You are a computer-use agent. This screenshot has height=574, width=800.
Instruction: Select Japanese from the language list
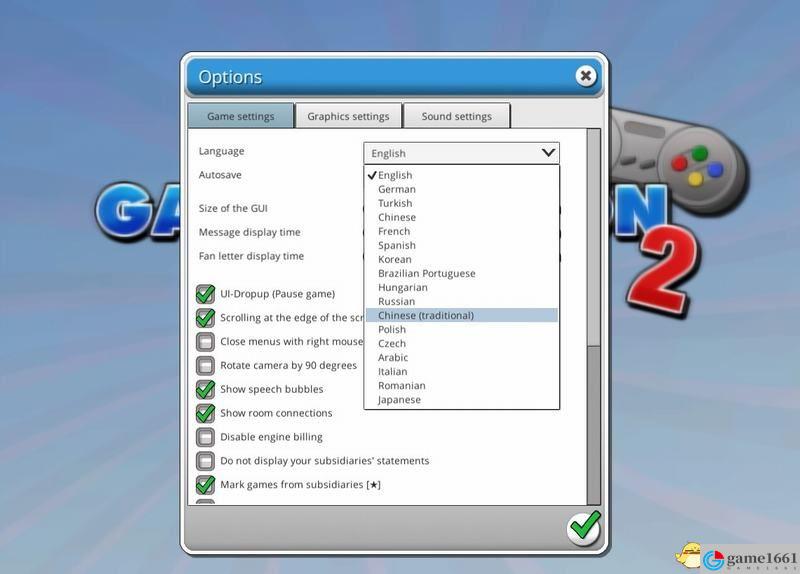tap(399, 400)
